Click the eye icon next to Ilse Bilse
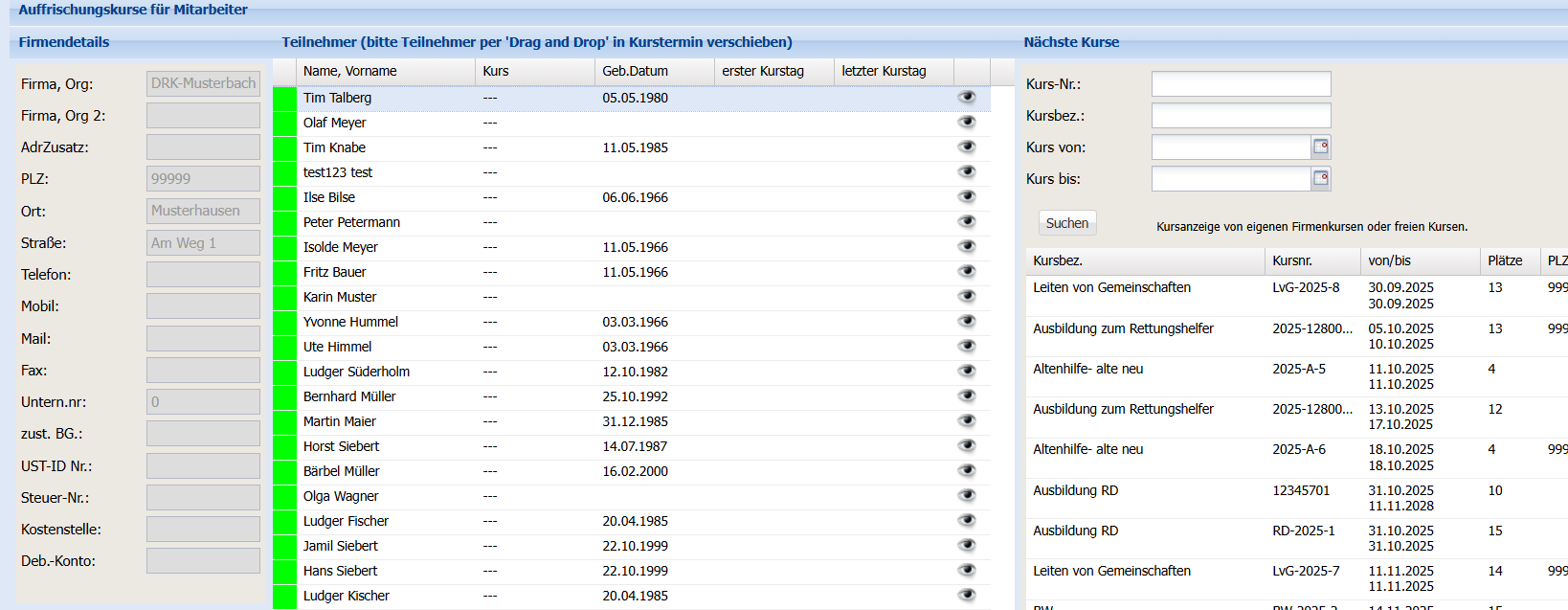 click(967, 196)
